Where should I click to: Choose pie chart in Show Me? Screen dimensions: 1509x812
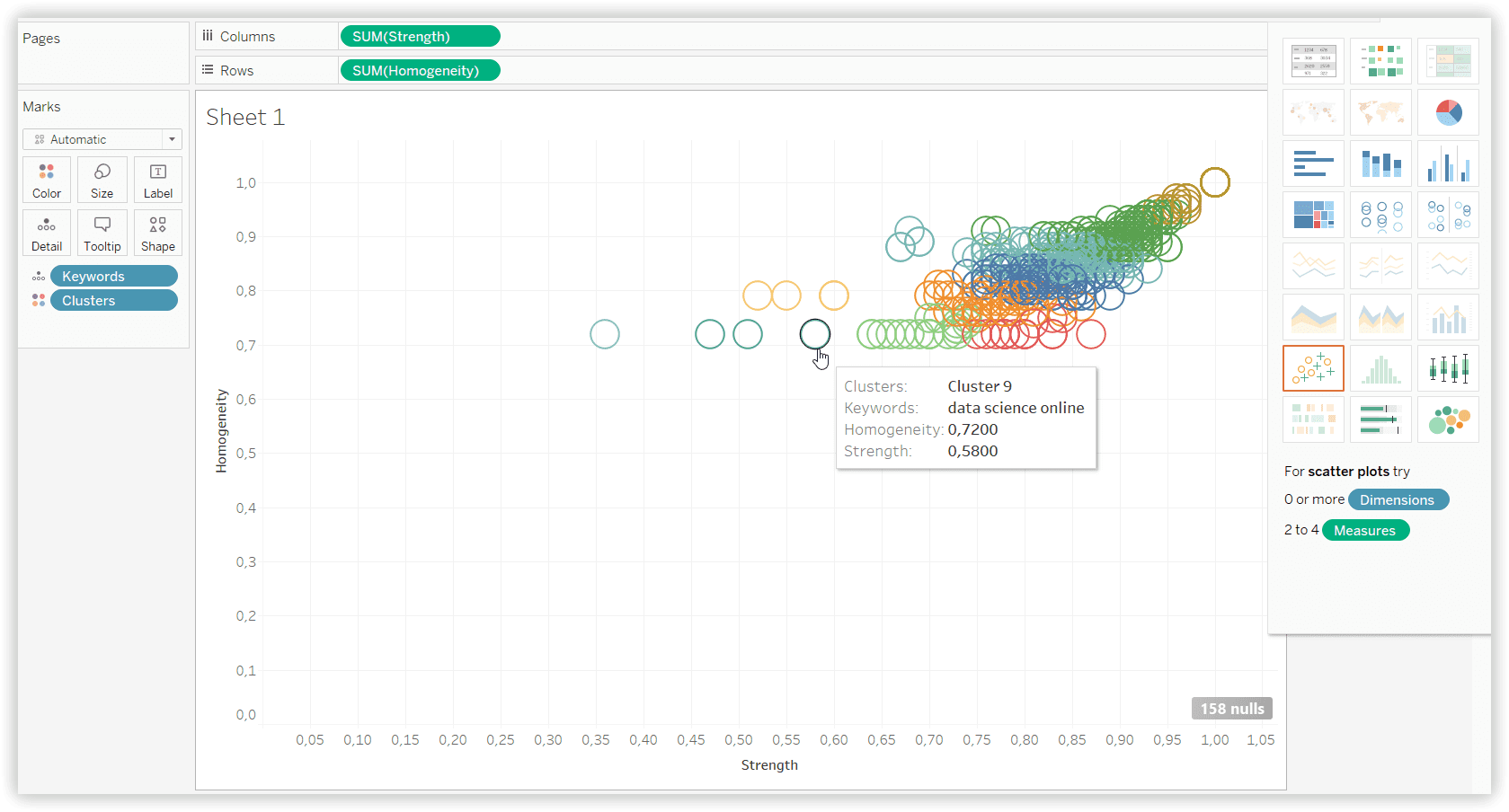click(1448, 112)
